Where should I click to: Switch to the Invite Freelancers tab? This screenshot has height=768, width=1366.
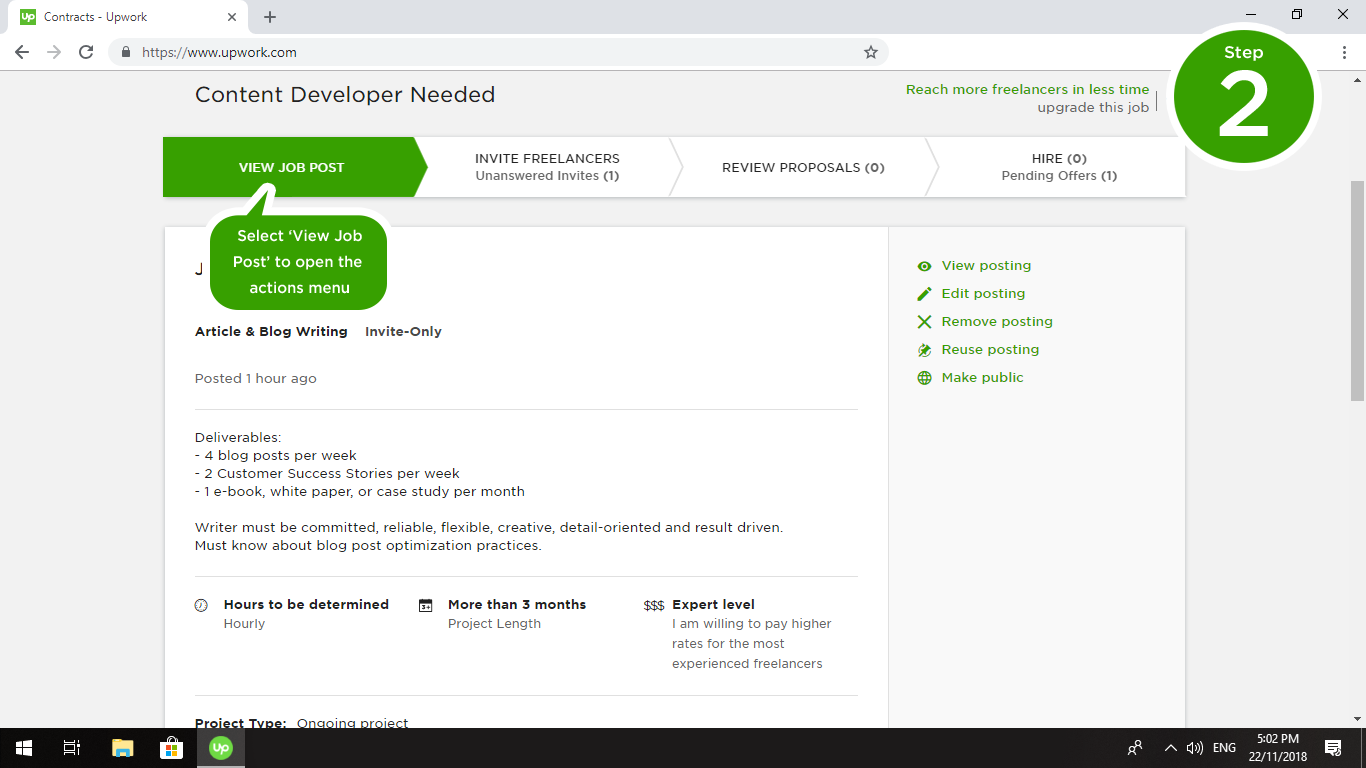547,167
